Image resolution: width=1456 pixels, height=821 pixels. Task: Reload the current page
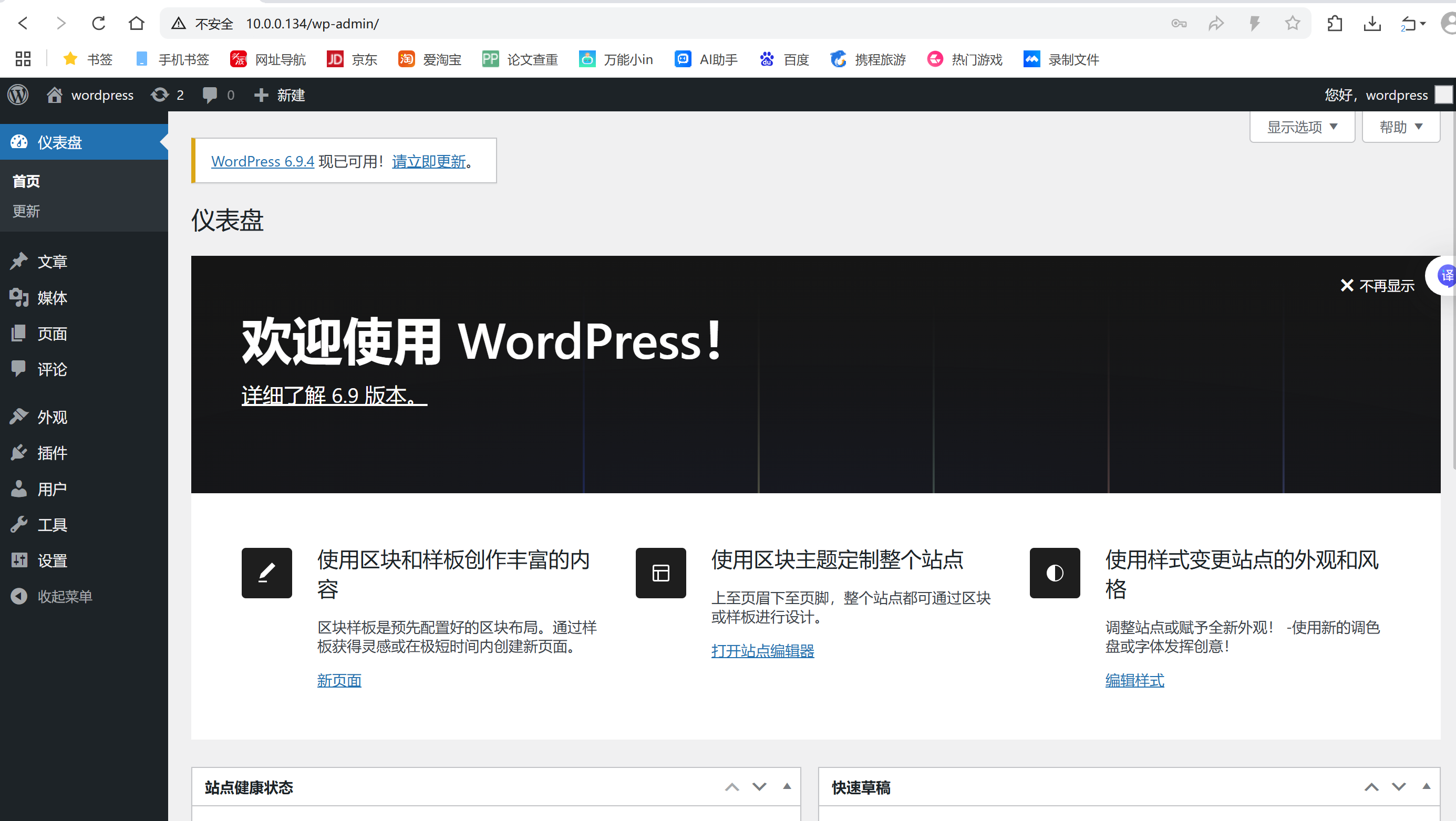99,23
